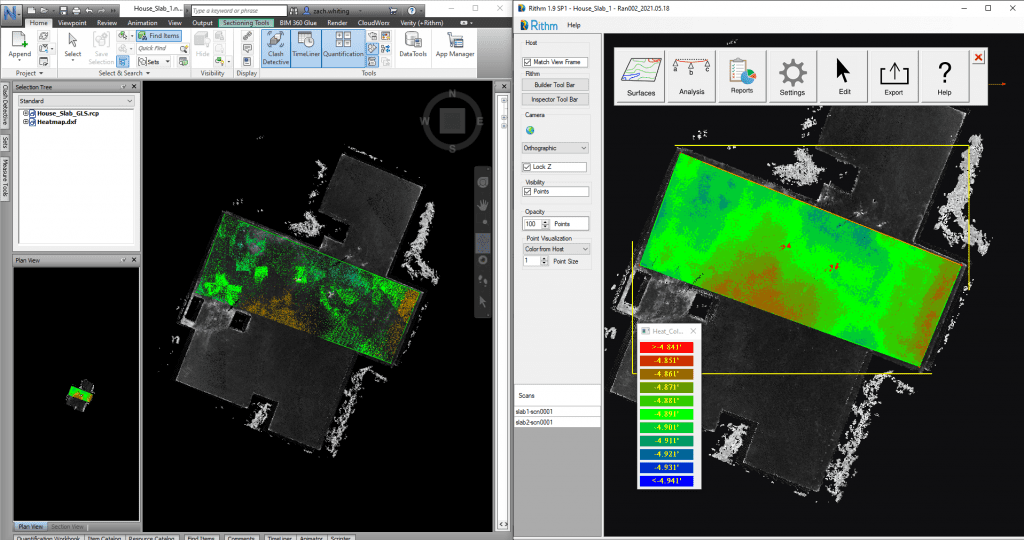Expand the House_Slab_GLS.rcp tree node
The width and height of the screenshot is (1024, 540).
pos(25,114)
